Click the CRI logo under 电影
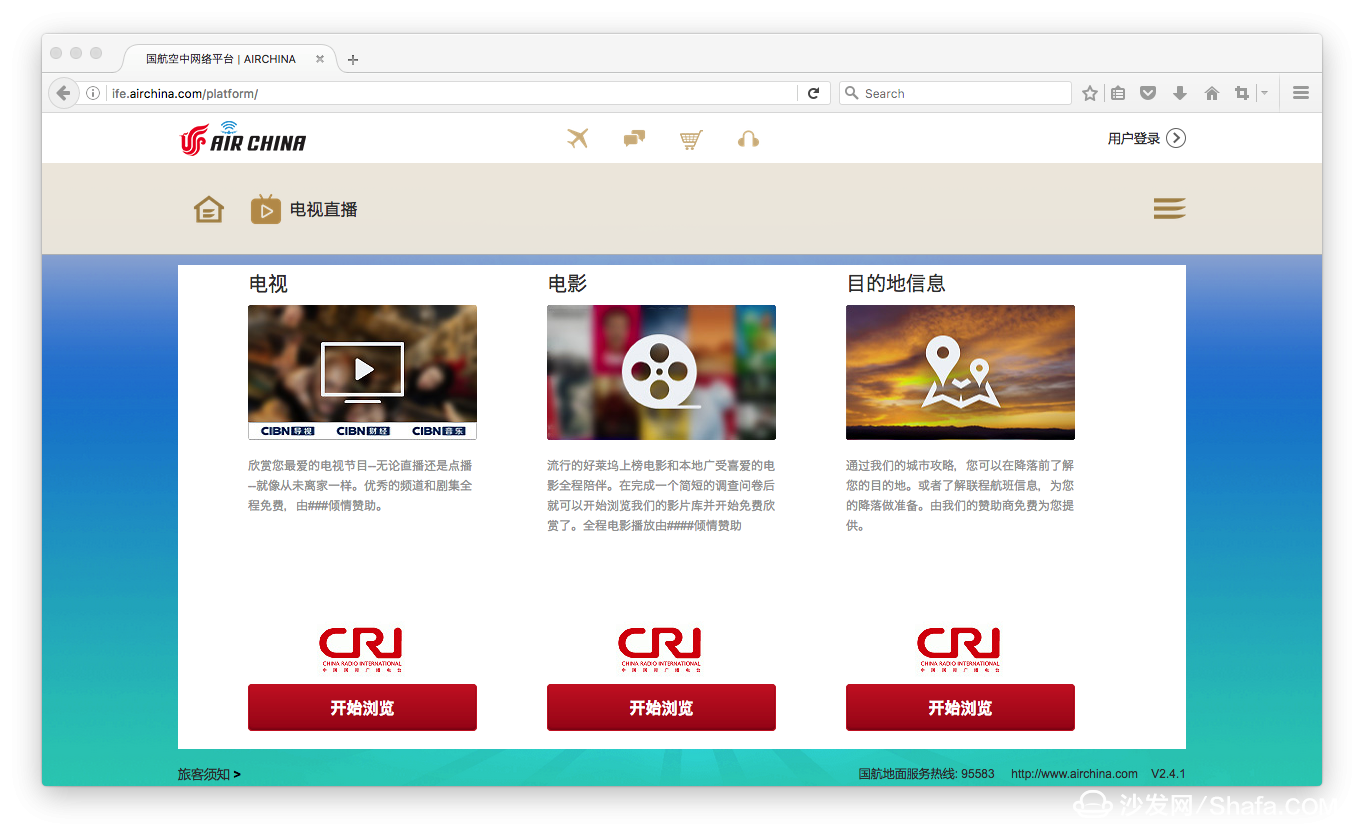The height and width of the screenshot is (836, 1364). [661, 650]
